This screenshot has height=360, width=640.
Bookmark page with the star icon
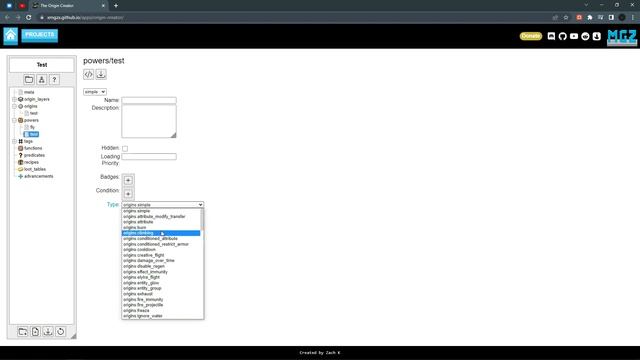(566, 18)
